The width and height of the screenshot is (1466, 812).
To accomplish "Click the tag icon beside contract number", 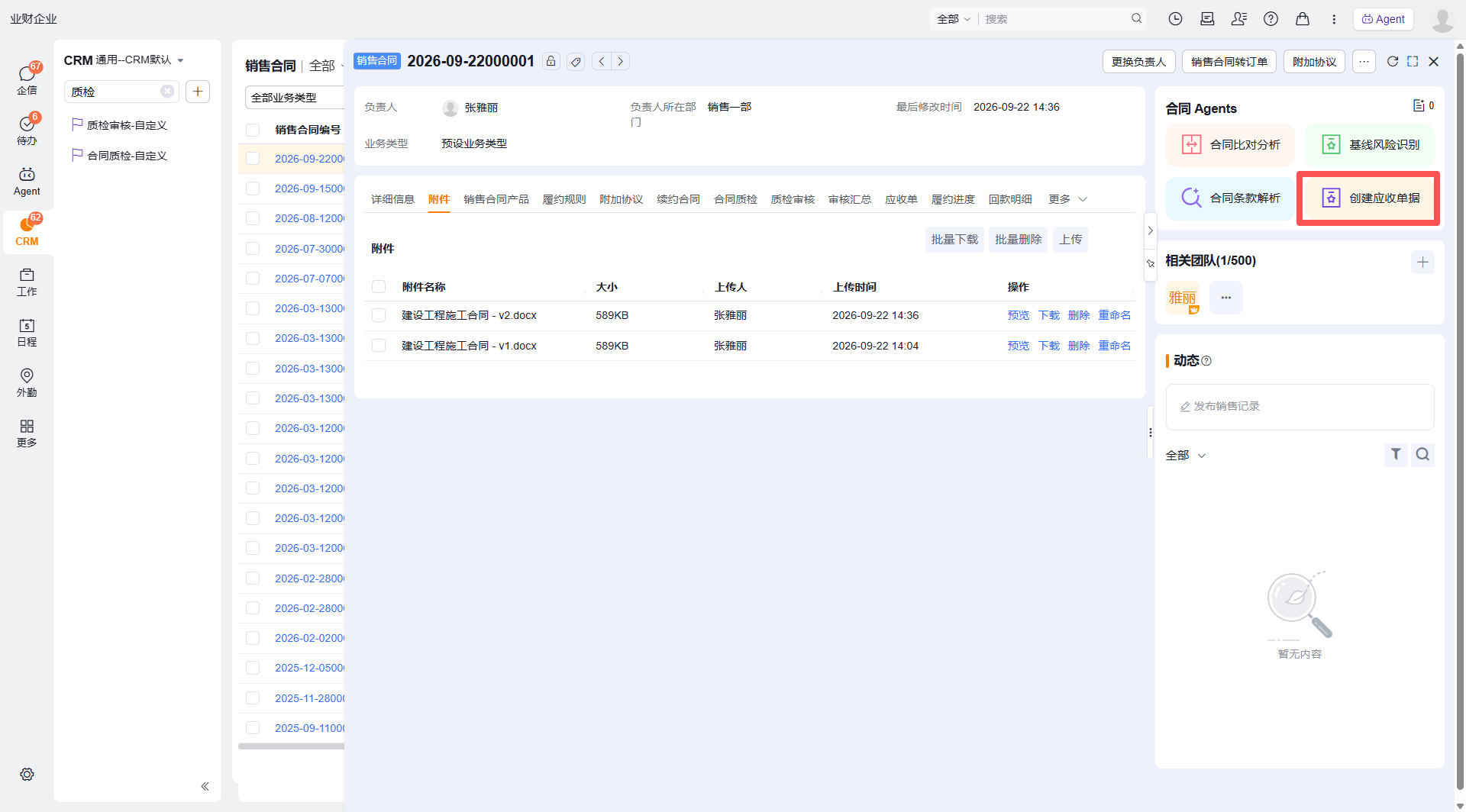I will coord(576,61).
